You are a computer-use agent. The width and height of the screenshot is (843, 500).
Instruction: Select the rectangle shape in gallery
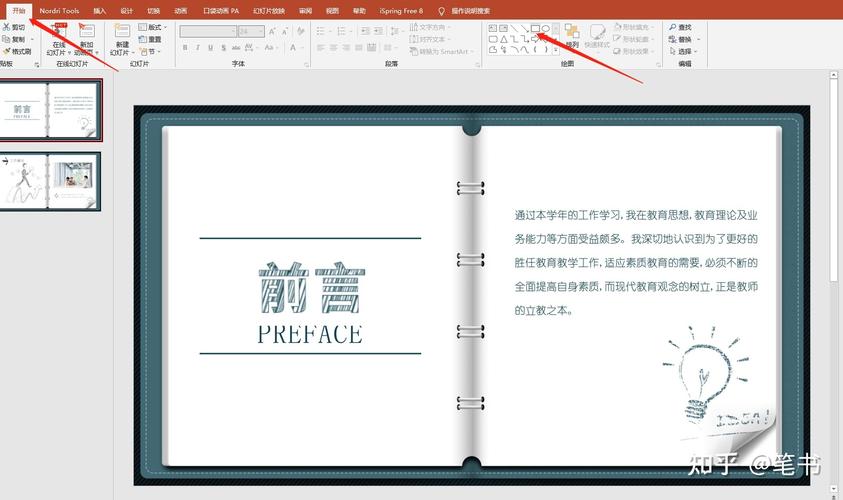(x=535, y=28)
